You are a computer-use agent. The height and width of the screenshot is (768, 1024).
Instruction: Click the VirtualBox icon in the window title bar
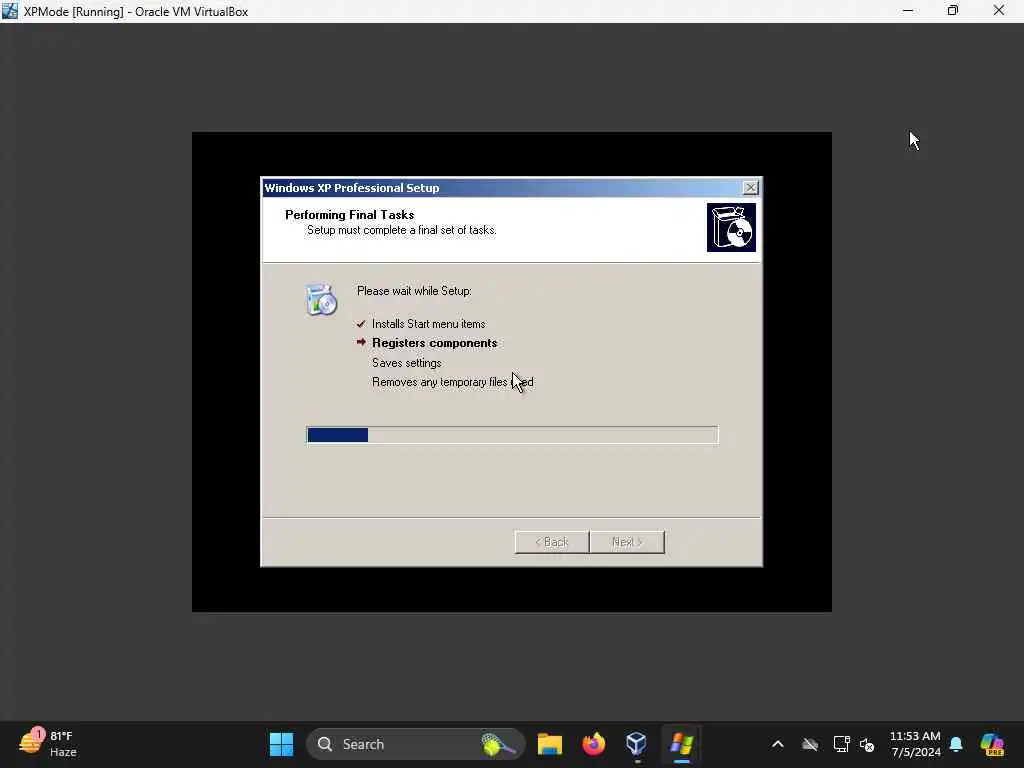tap(10, 11)
